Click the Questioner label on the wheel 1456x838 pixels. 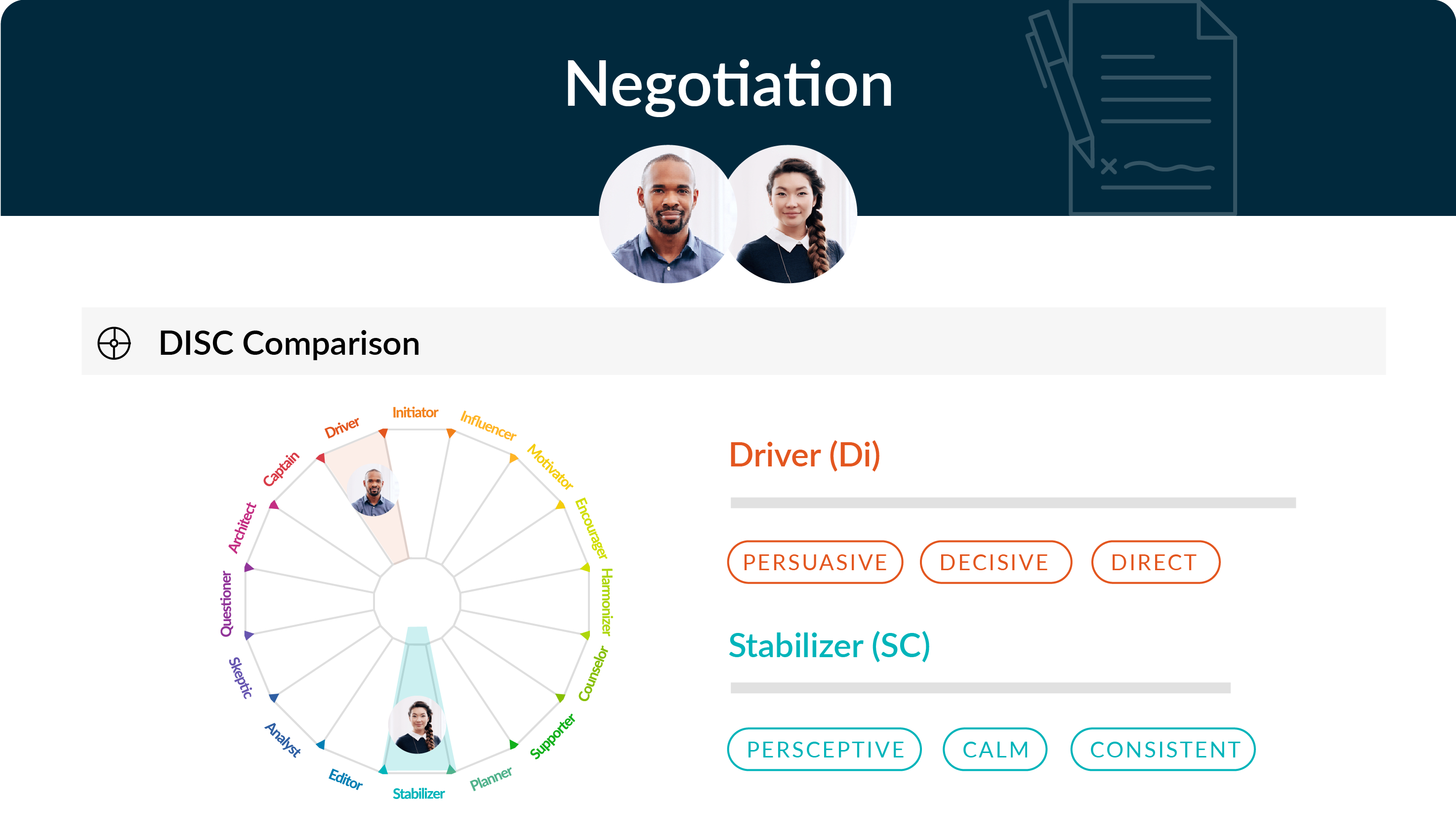pos(226,604)
